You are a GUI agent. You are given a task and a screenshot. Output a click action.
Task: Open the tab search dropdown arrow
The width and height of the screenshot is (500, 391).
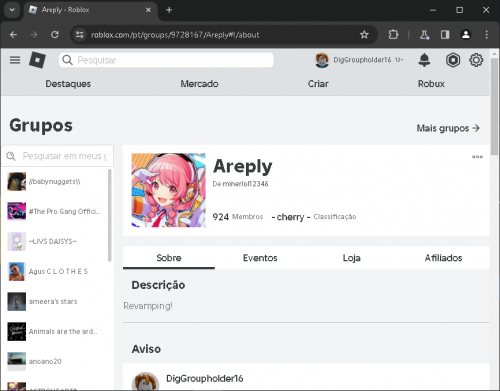12,10
